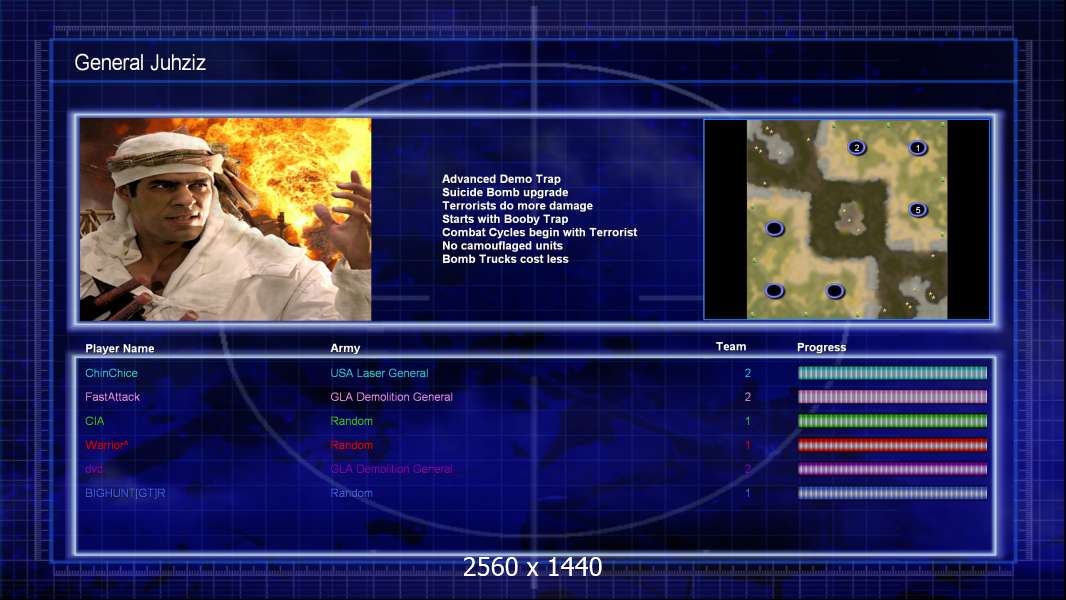Click the map preview thumbnail
The image size is (1066, 600).
click(x=846, y=219)
